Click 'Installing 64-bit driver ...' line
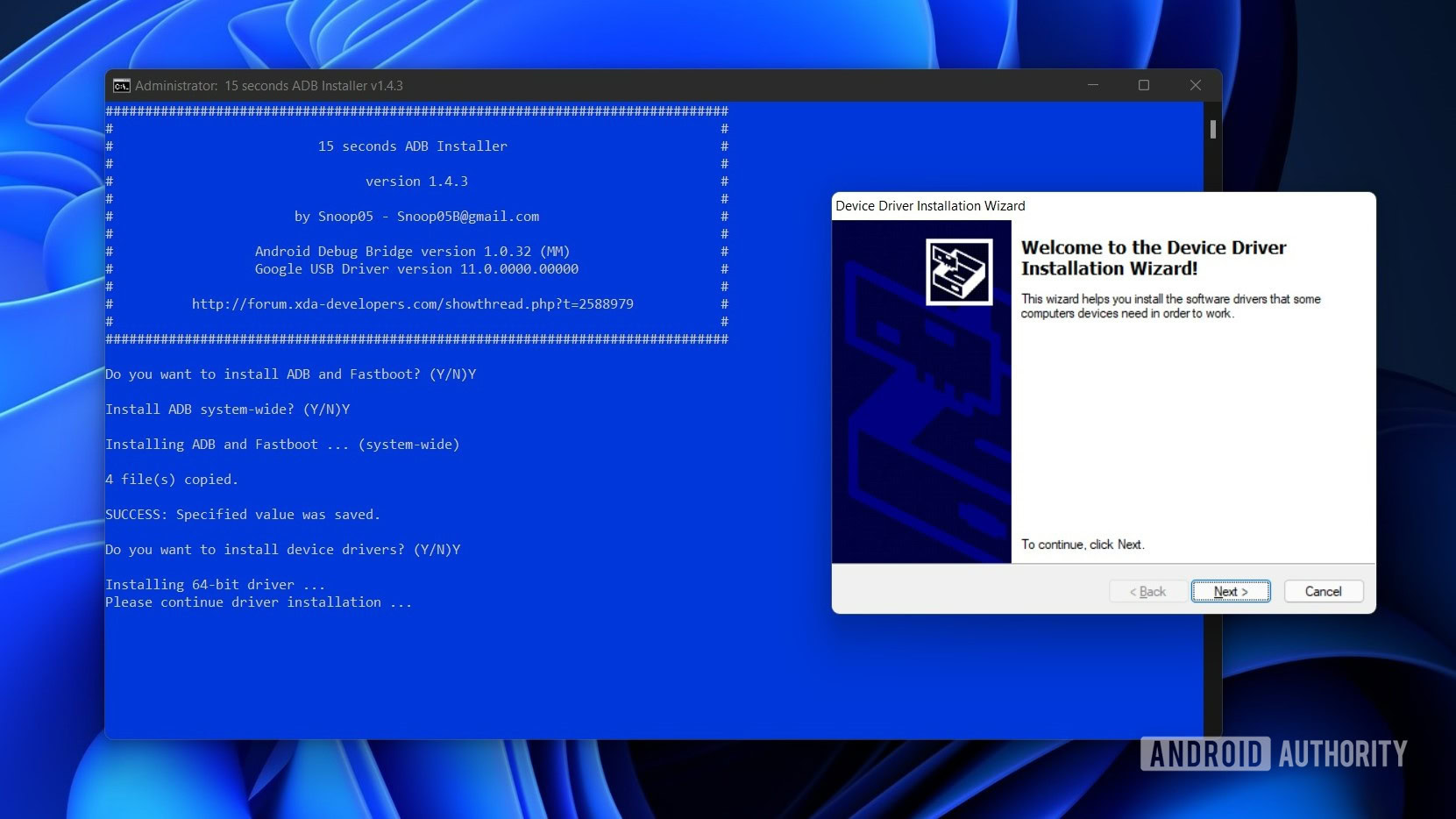 [215, 585]
